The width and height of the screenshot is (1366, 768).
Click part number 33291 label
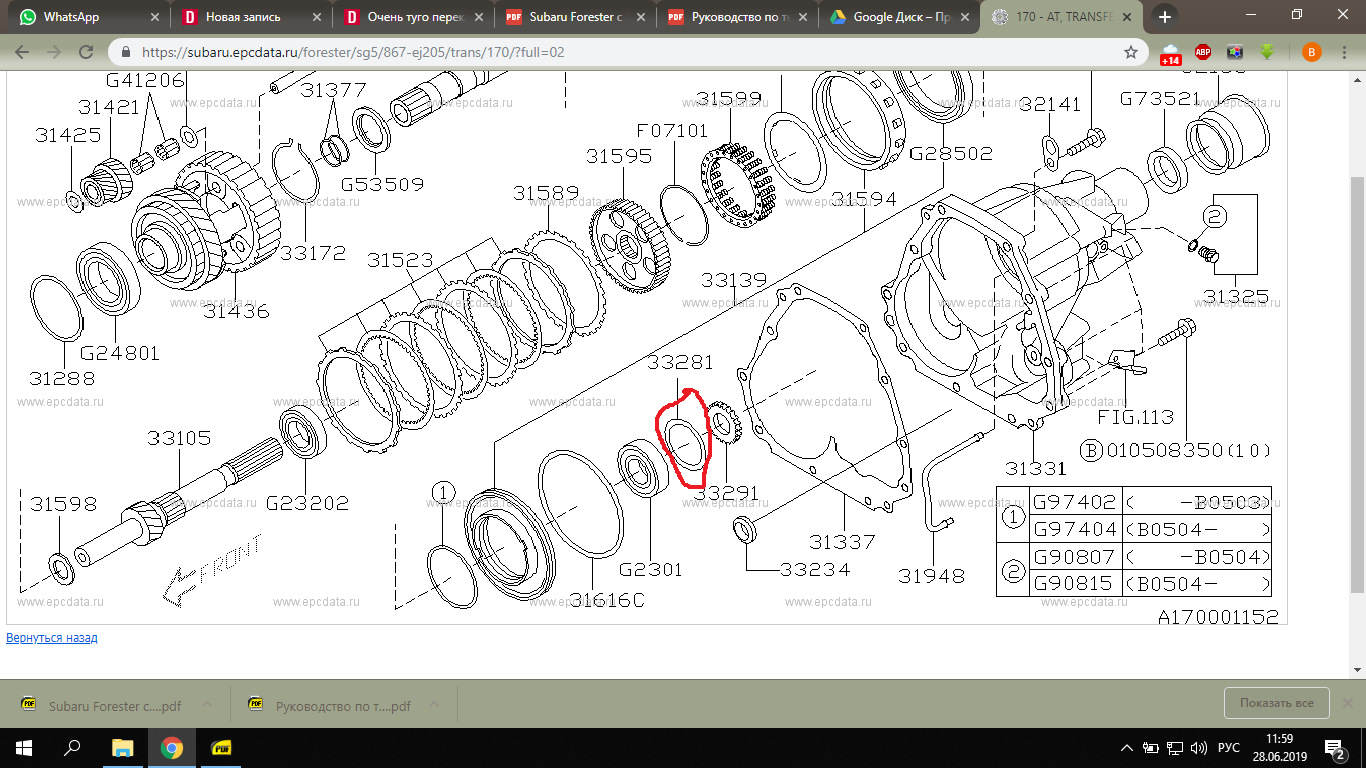pos(727,493)
